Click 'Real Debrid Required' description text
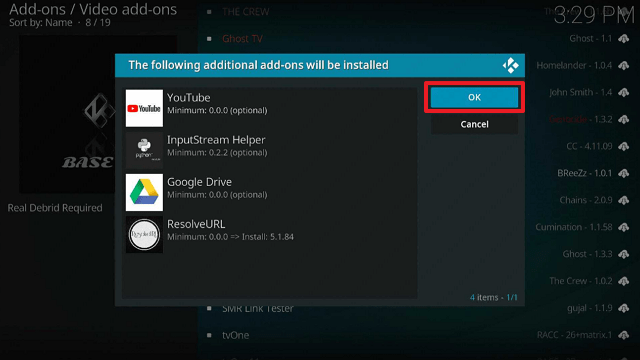Viewport: 640px width, 360px height. tap(55, 208)
